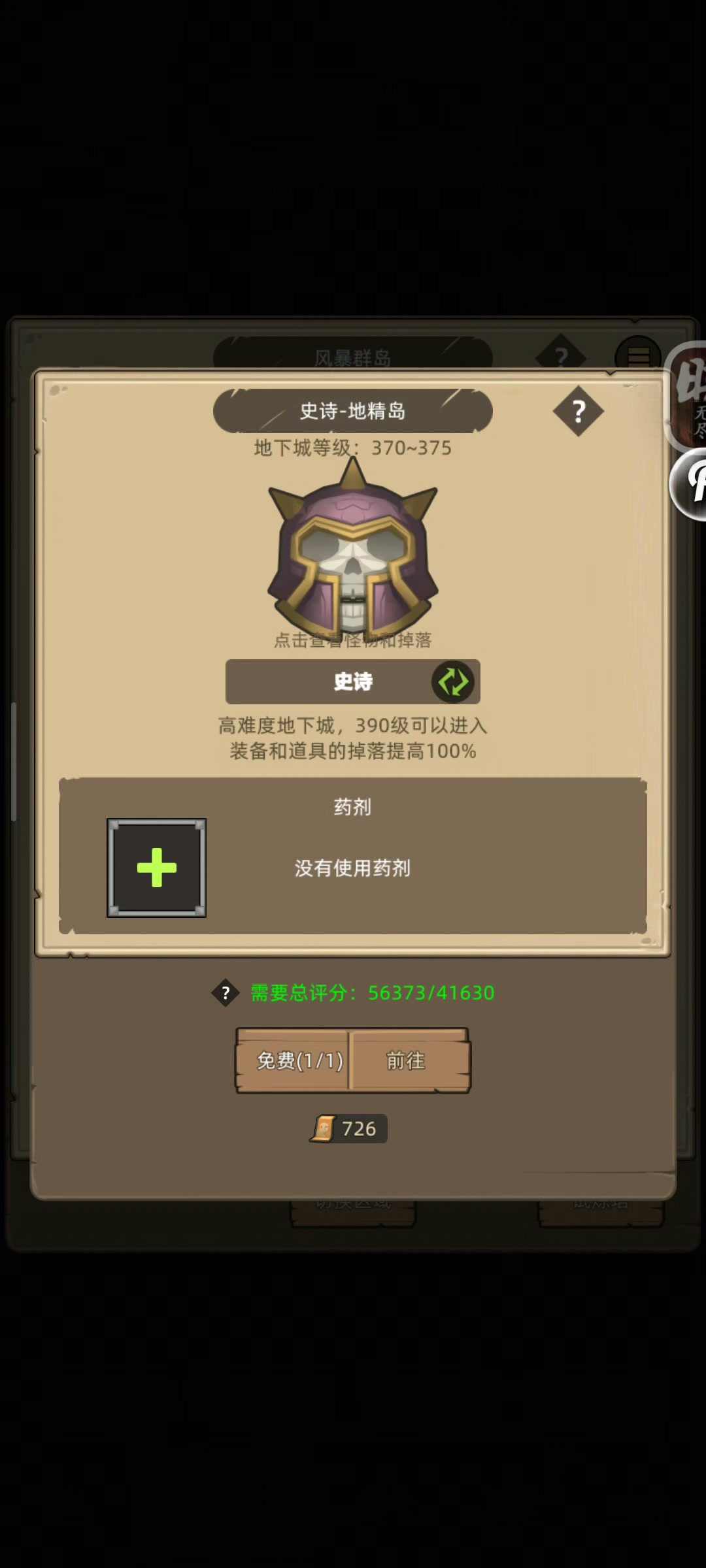Open the dialog help question mark icon
Viewport: 706px width, 1568px height.
point(578,412)
